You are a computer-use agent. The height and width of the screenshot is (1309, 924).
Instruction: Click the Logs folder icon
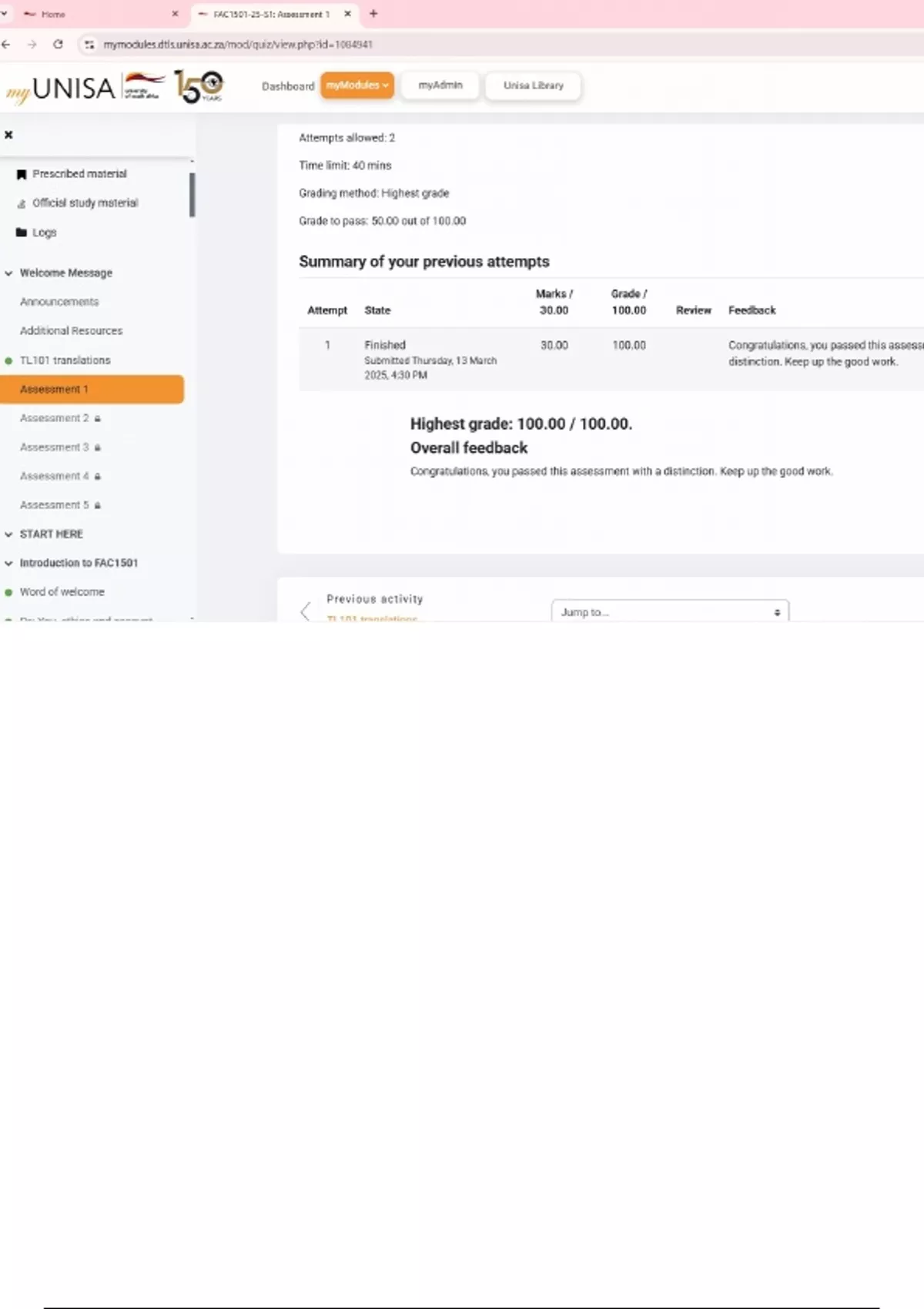[22, 233]
